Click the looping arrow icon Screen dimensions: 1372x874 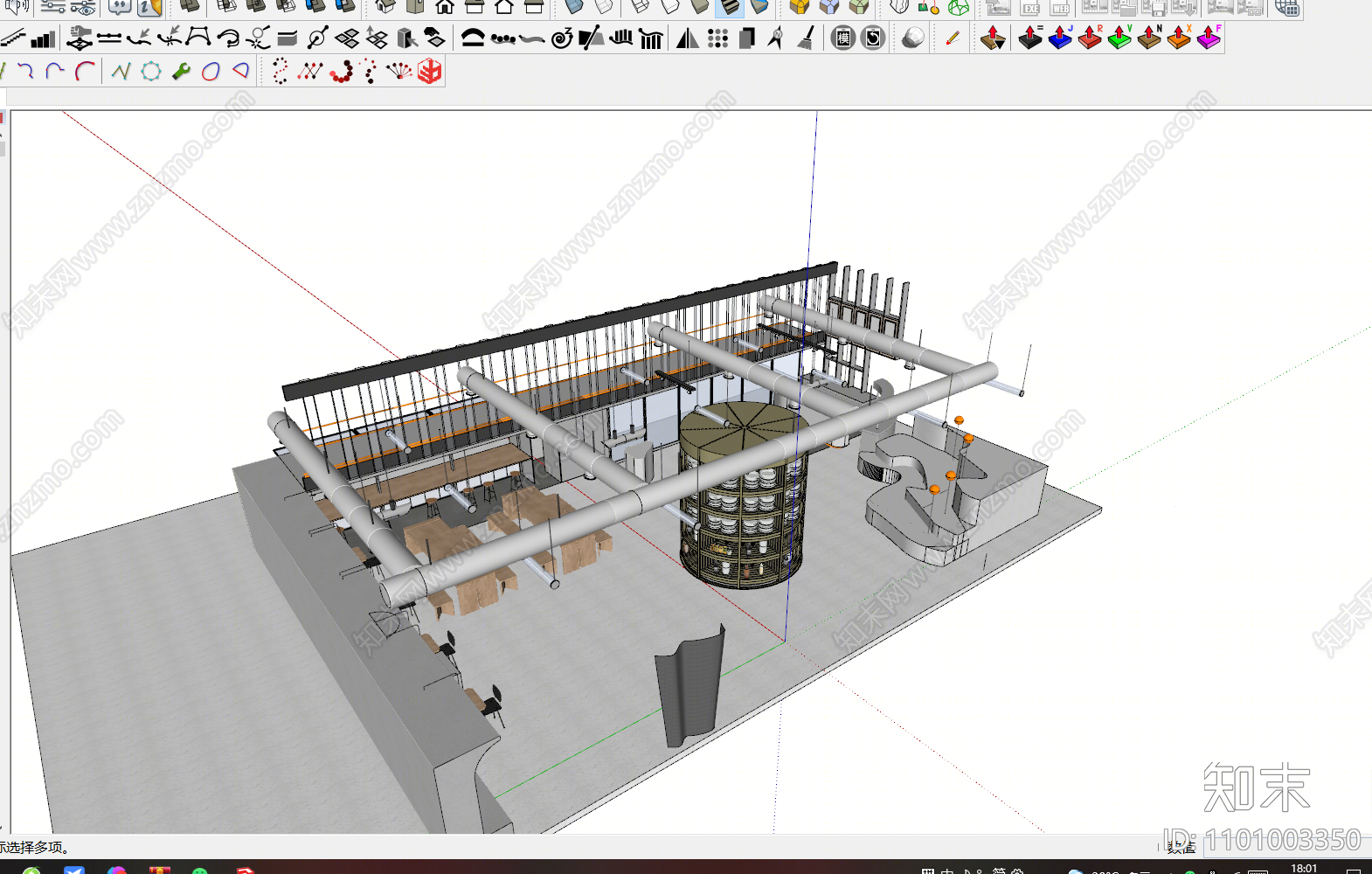click(x=228, y=38)
